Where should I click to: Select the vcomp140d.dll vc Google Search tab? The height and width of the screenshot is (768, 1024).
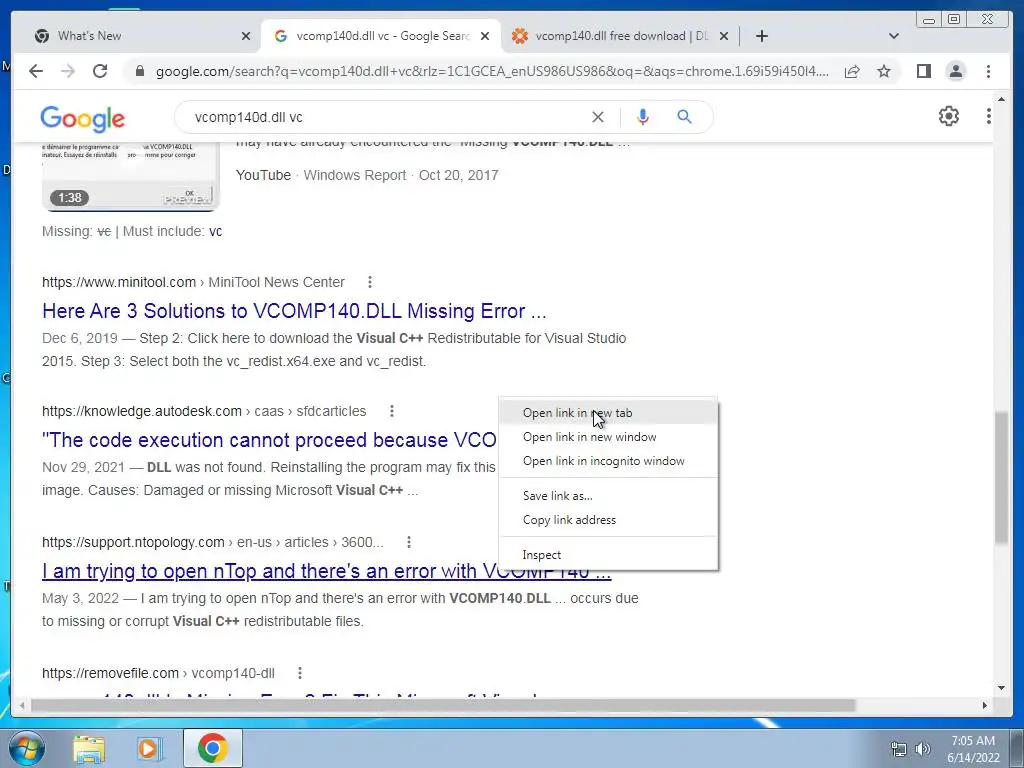coord(381,36)
